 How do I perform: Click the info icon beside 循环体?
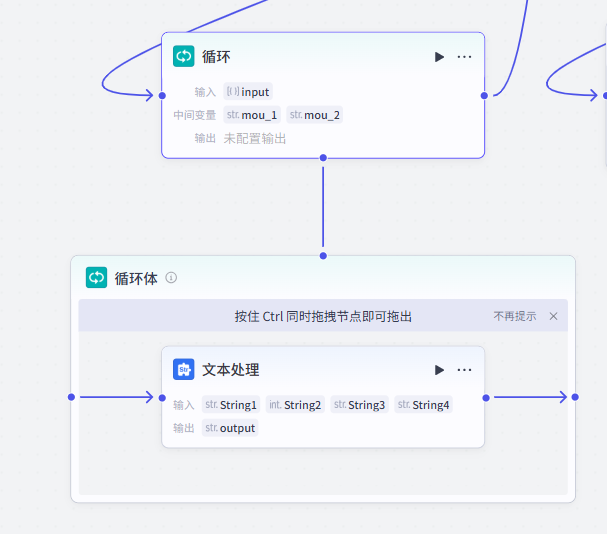pyautogui.click(x=171, y=278)
